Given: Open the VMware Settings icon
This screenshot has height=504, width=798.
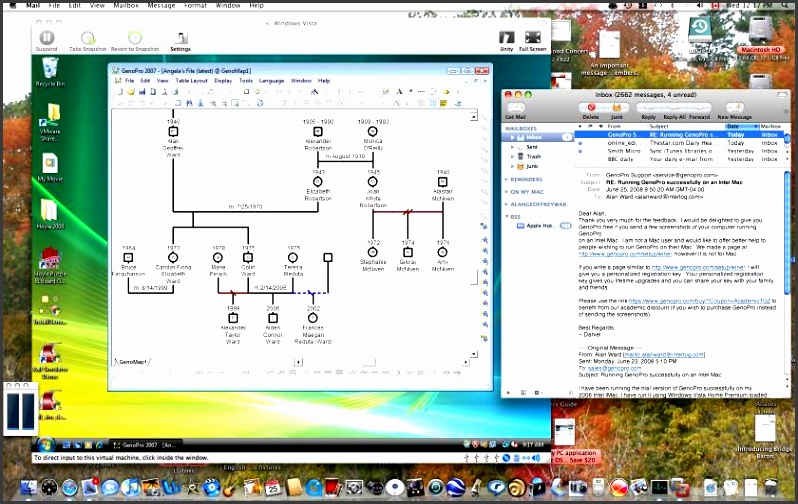Looking at the screenshot, I should point(181,38).
